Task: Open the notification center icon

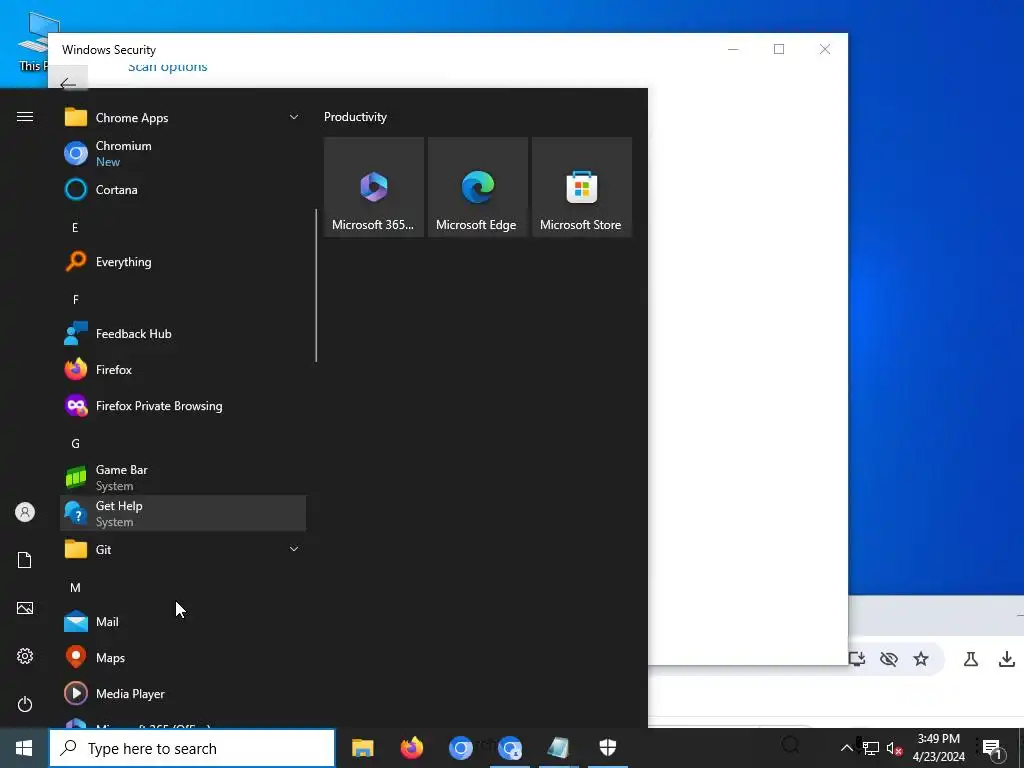Action: point(992,748)
